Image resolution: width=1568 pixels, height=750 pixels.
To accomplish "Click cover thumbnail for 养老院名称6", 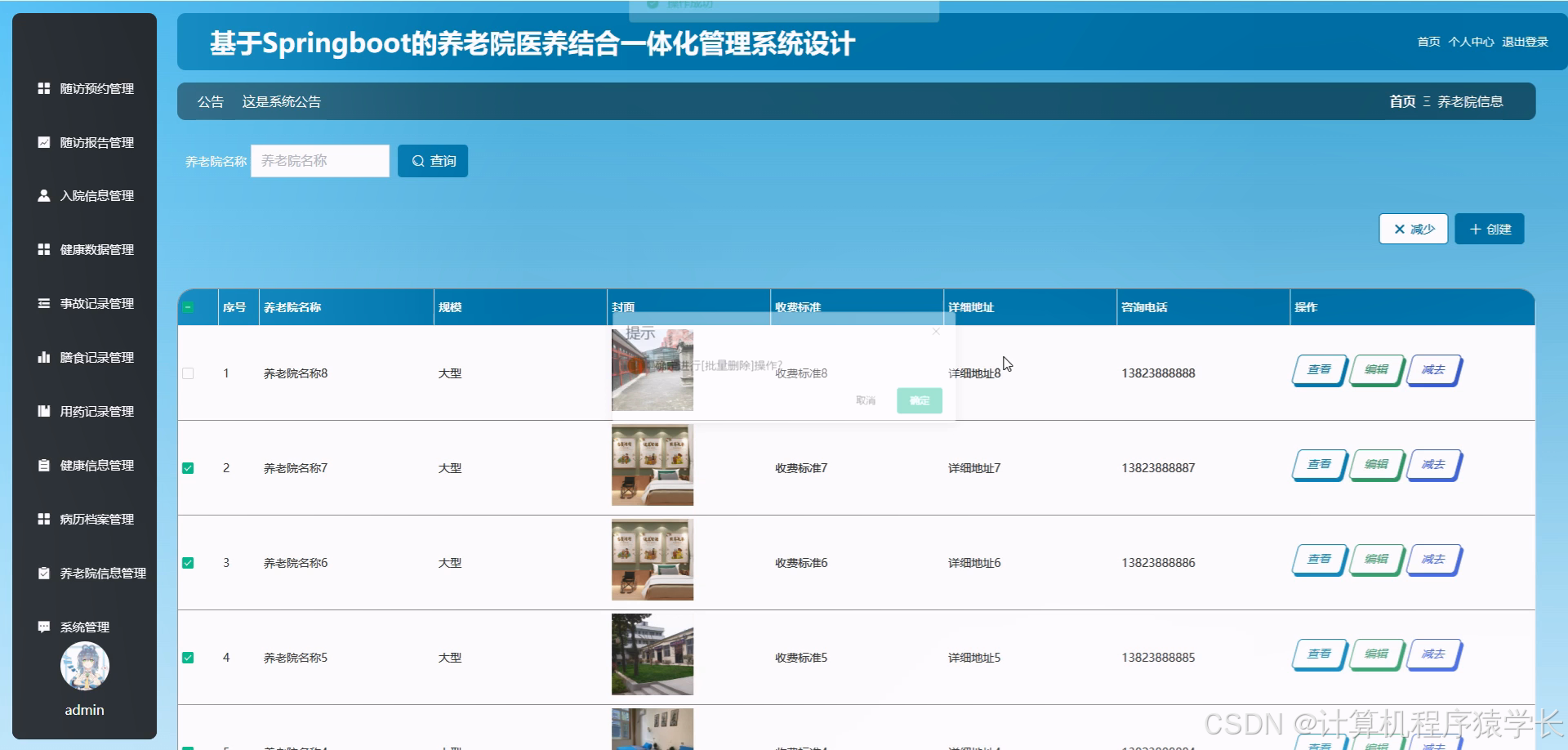I will (x=653, y=560).
